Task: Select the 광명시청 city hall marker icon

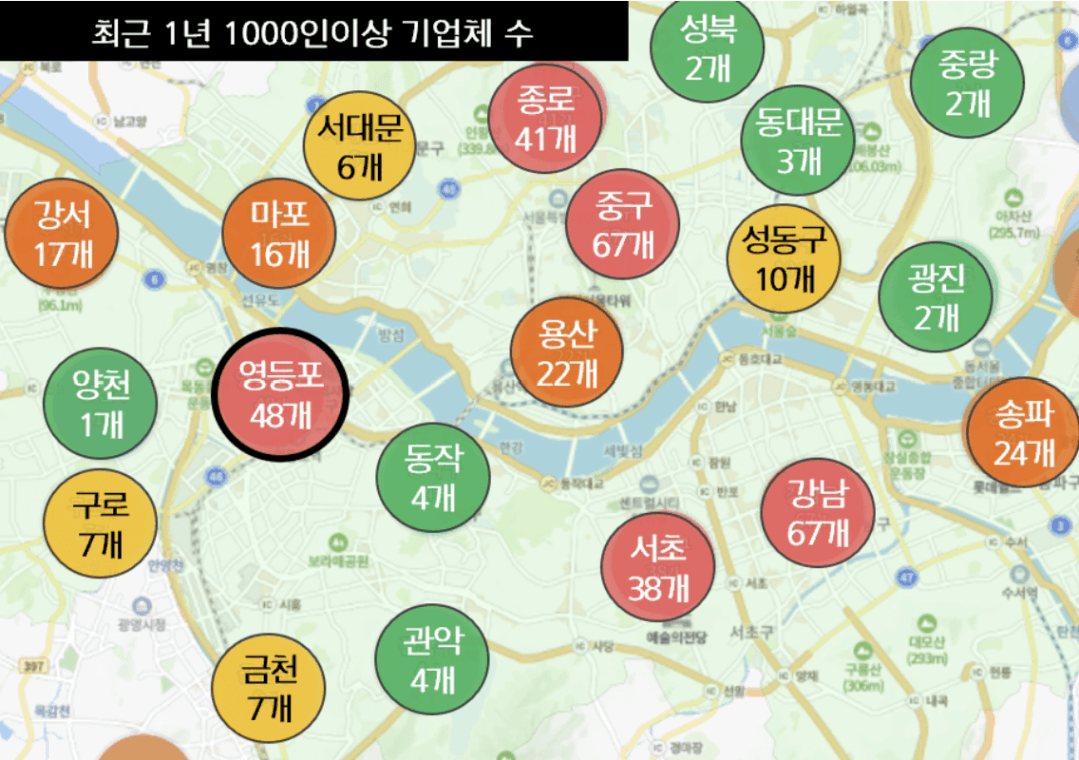Action: point(142,606)
